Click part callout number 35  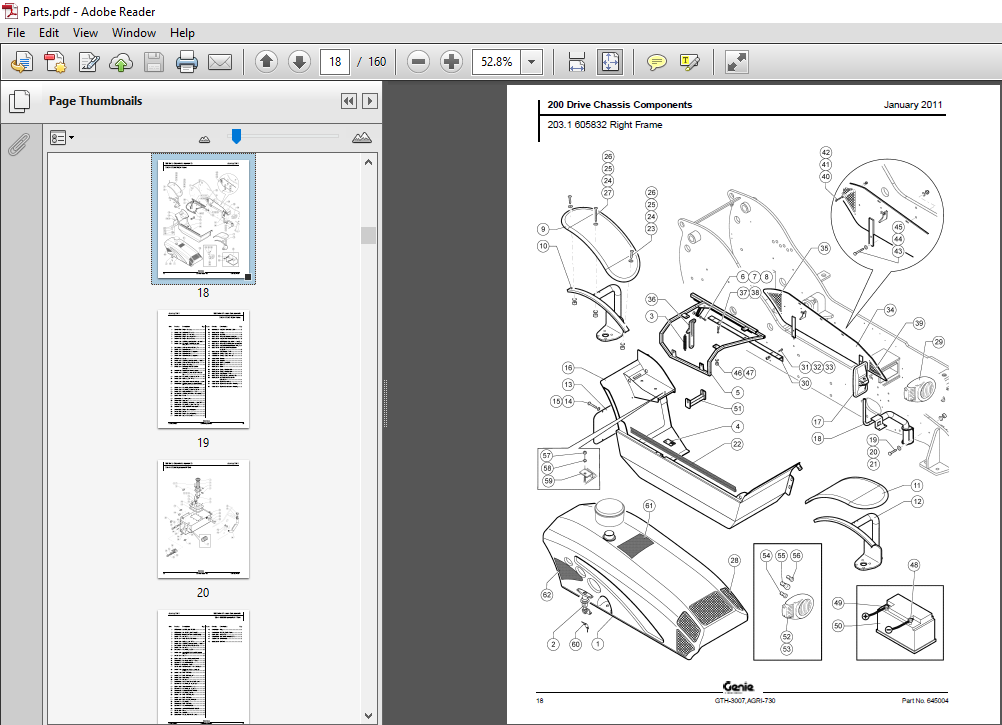pyautogui.click(x=824, y=248)
